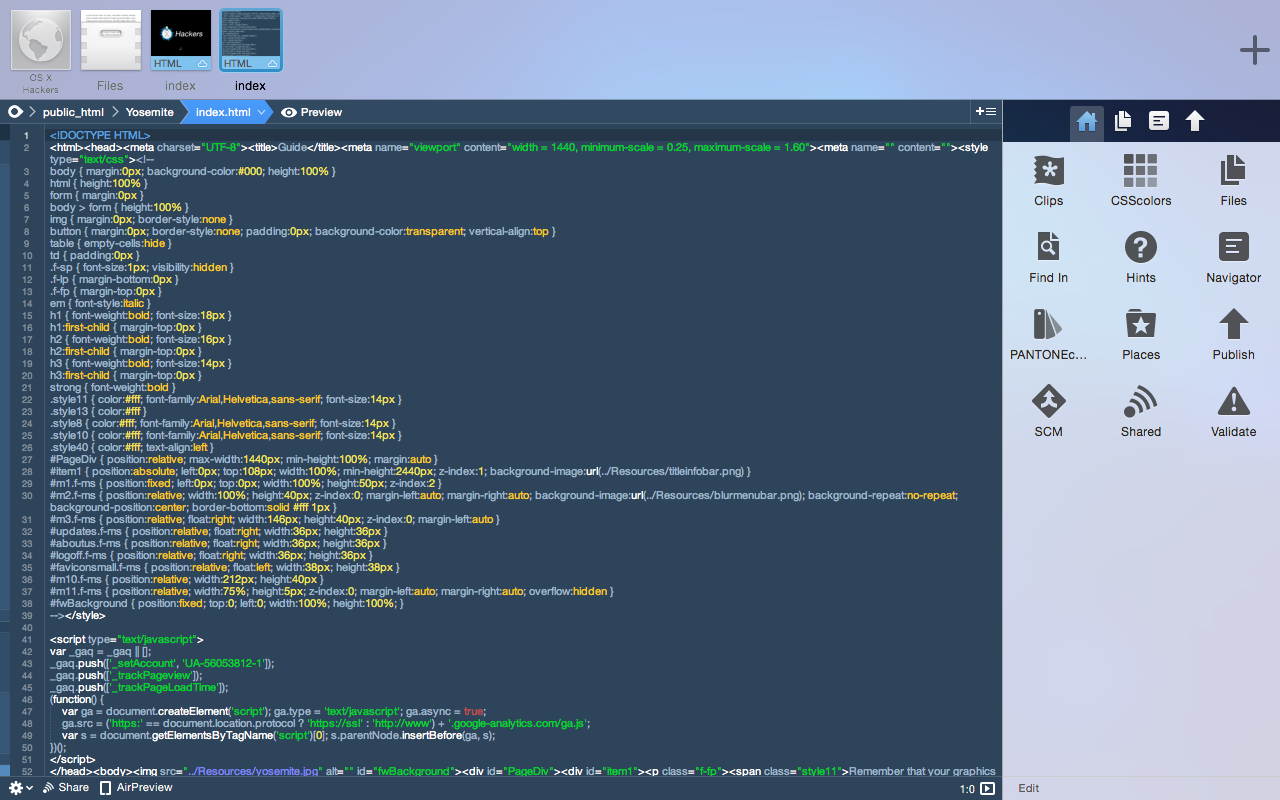Click line number 28 in gutter
The width and height of the screenshot is (1280, 800).
pyautogui.click(x=25, y=471)
